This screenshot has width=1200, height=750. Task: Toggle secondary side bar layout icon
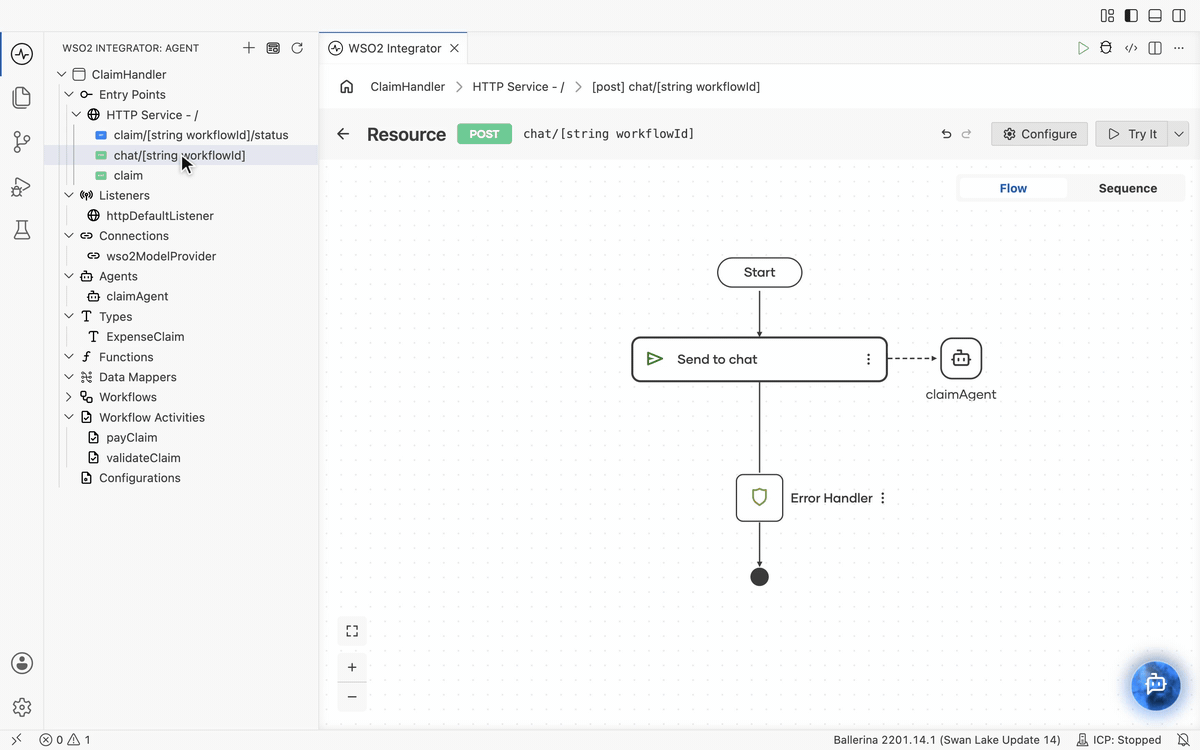[1179, 15]
